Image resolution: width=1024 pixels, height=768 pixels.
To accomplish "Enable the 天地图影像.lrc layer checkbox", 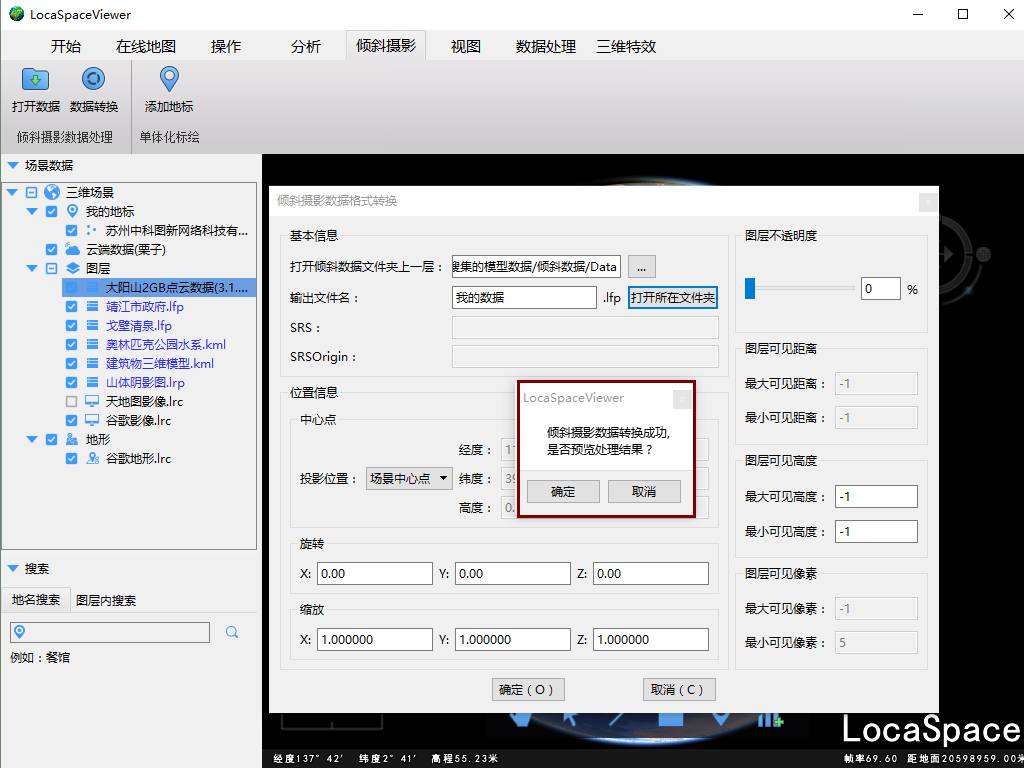I will [72, 401].
